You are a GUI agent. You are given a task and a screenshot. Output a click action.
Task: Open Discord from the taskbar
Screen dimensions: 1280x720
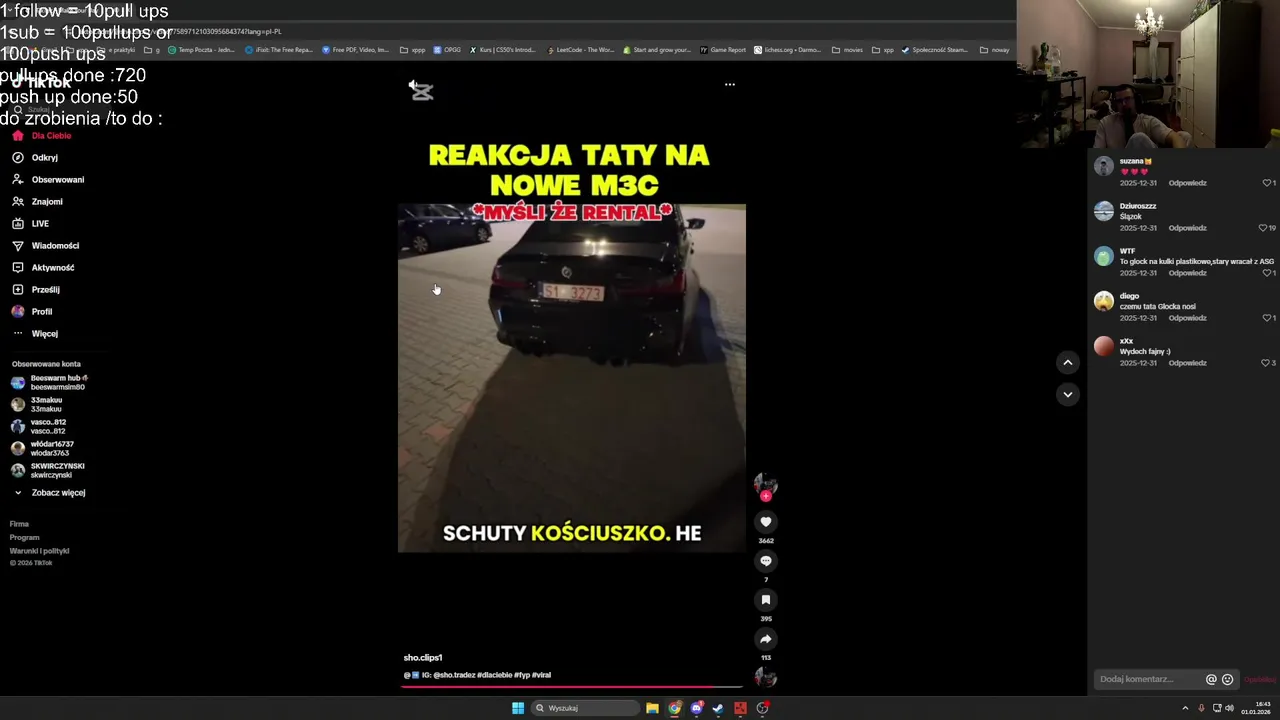(x=697, y=708)
